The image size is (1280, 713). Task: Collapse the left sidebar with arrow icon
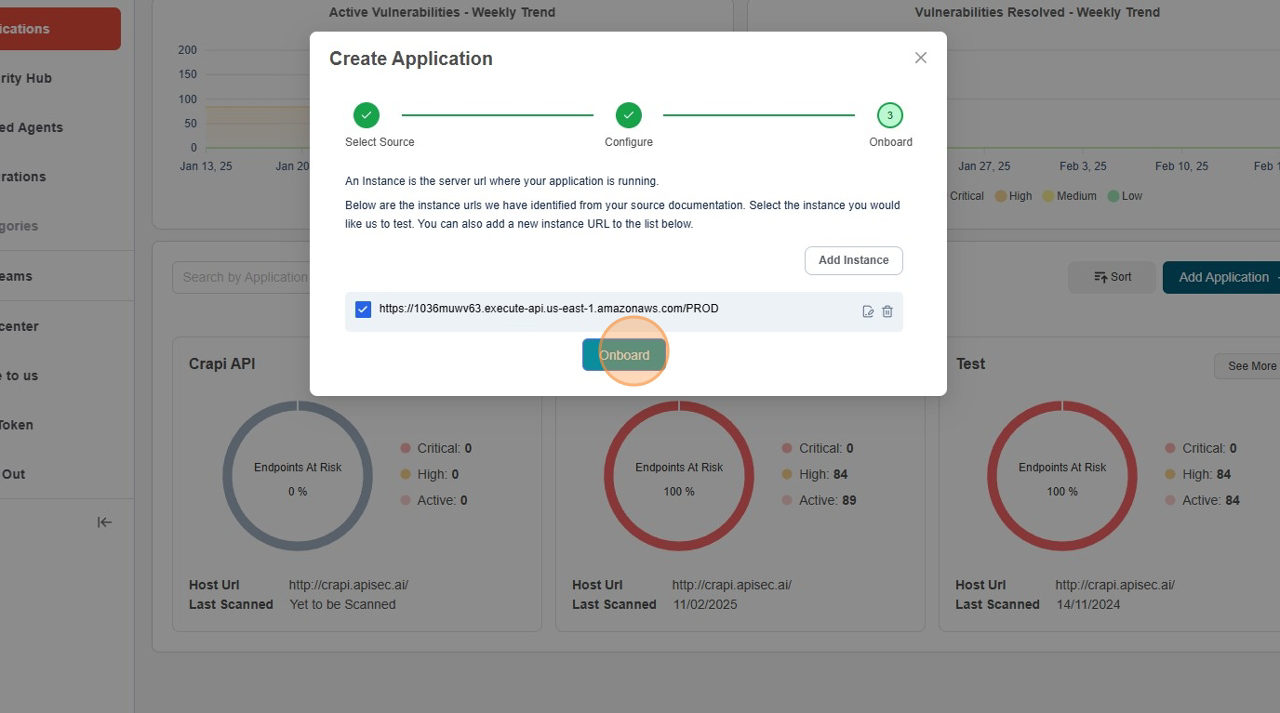click(x=104, y=522)
